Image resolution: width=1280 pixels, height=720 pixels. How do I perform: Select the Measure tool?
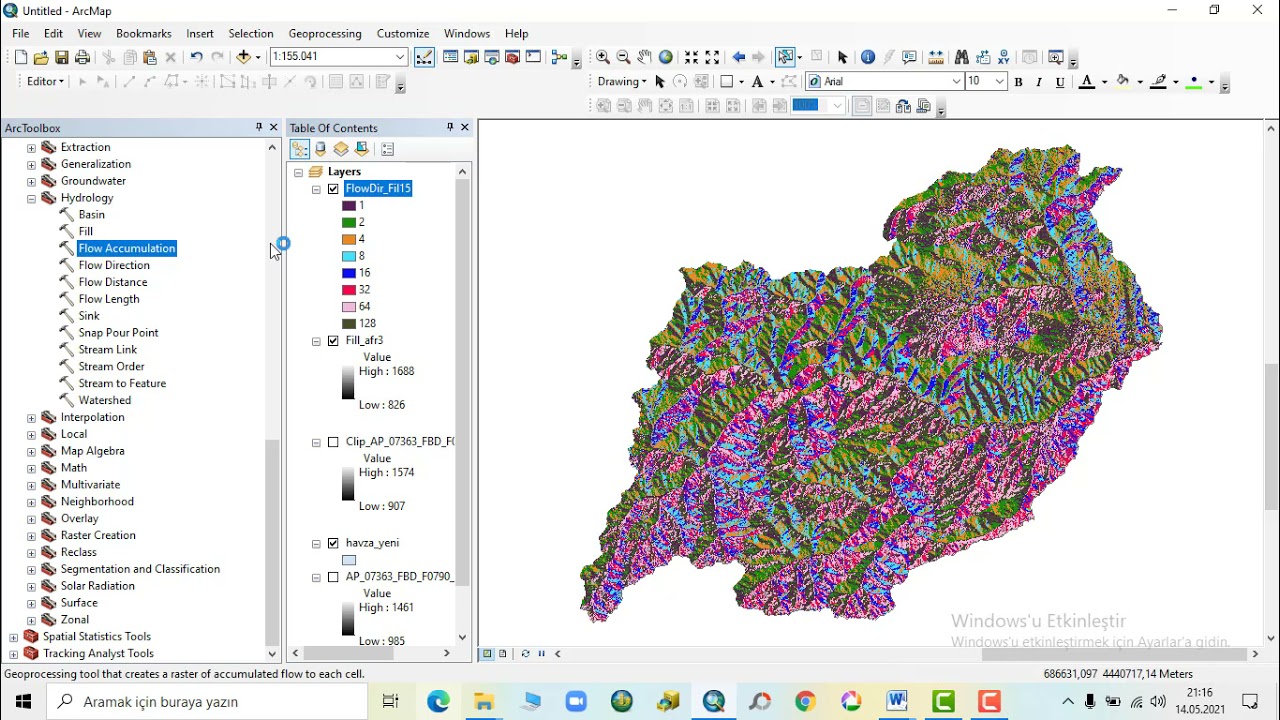point(936,58)
